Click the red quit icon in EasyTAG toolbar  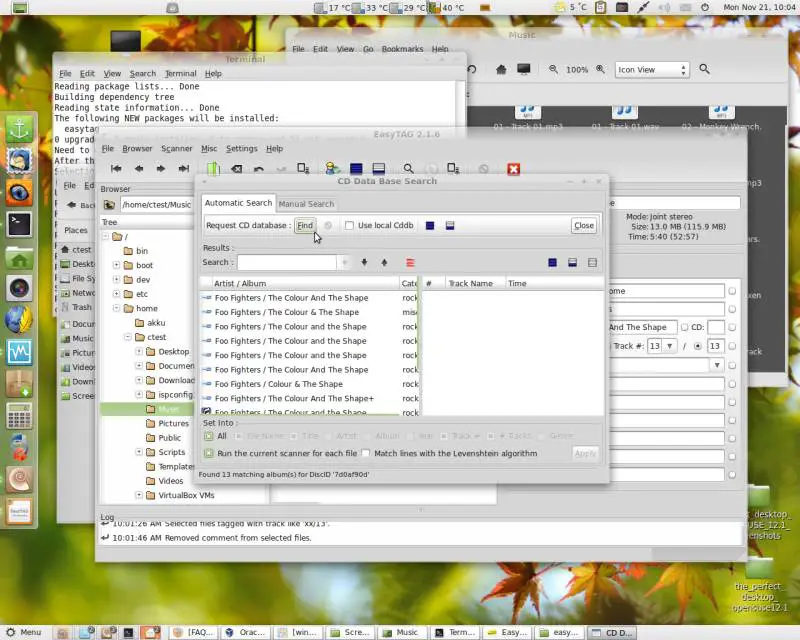514,169
